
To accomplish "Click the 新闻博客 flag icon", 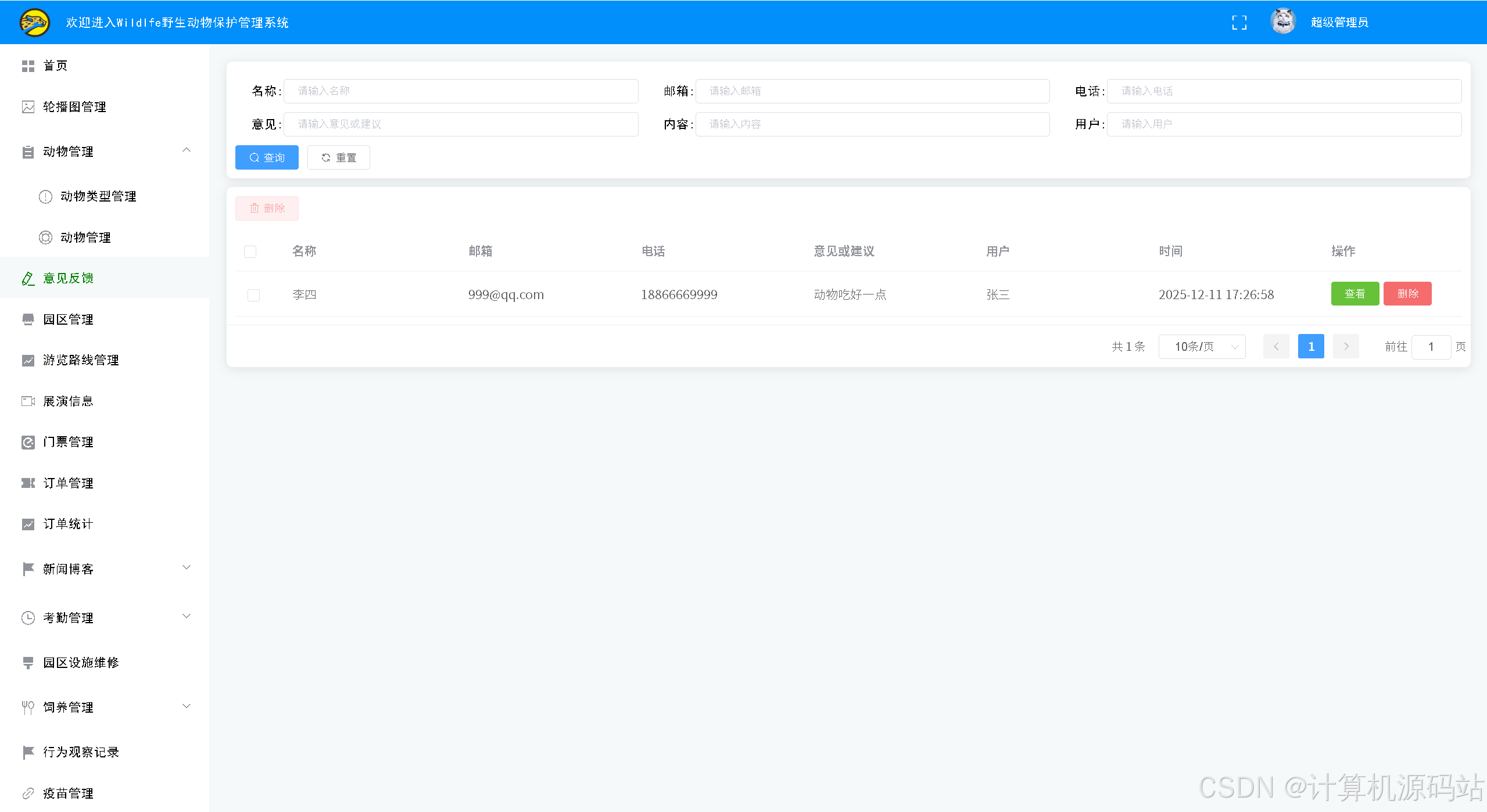I will (x=28, y=569).
